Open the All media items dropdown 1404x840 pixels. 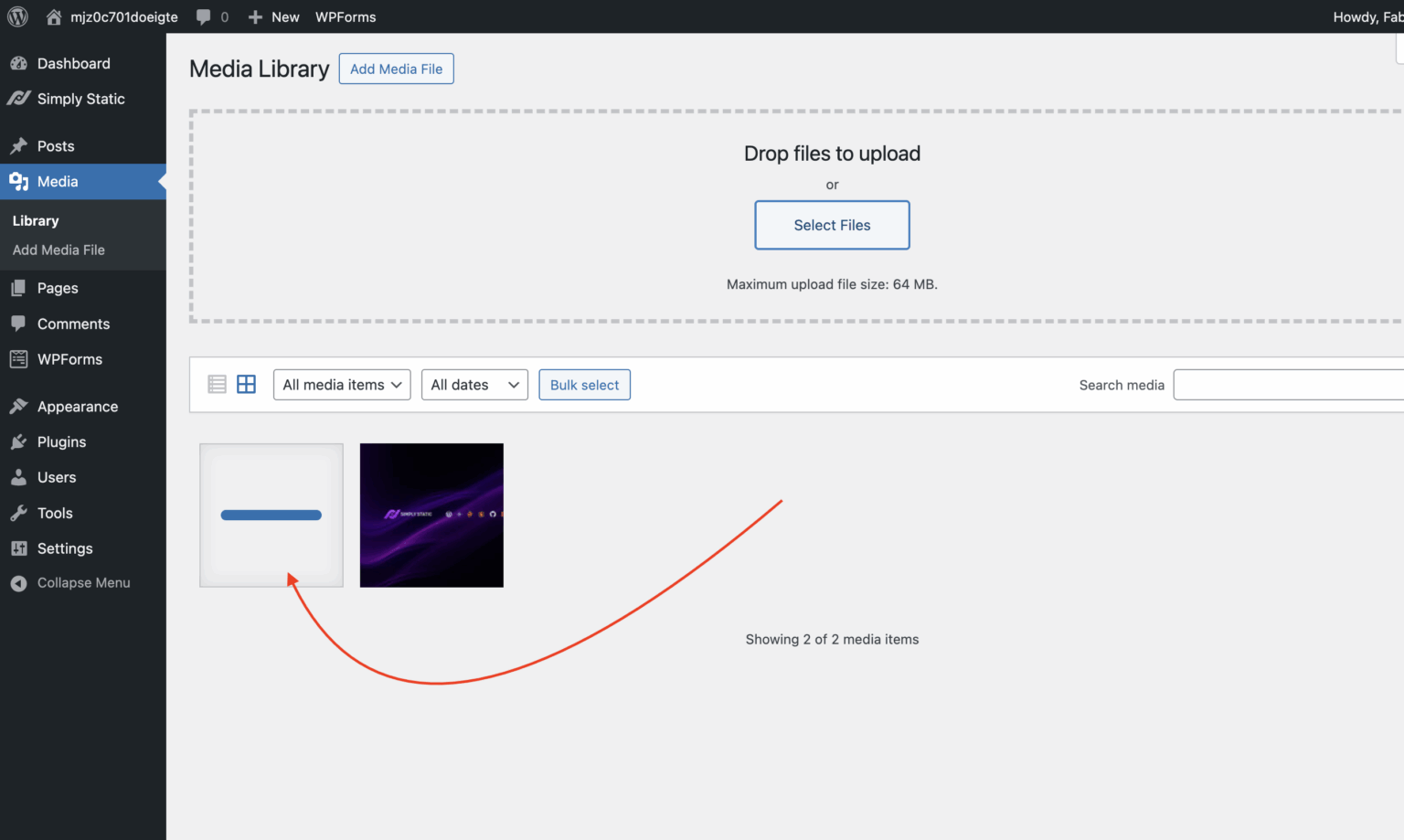coord(342,384)
